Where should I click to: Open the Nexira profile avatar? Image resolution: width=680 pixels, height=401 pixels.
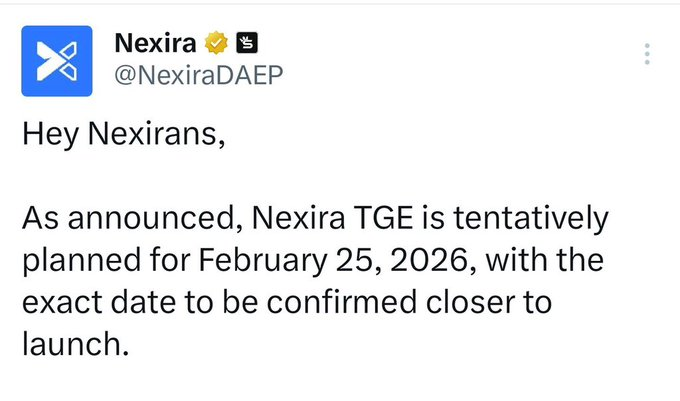coord(58,60)
